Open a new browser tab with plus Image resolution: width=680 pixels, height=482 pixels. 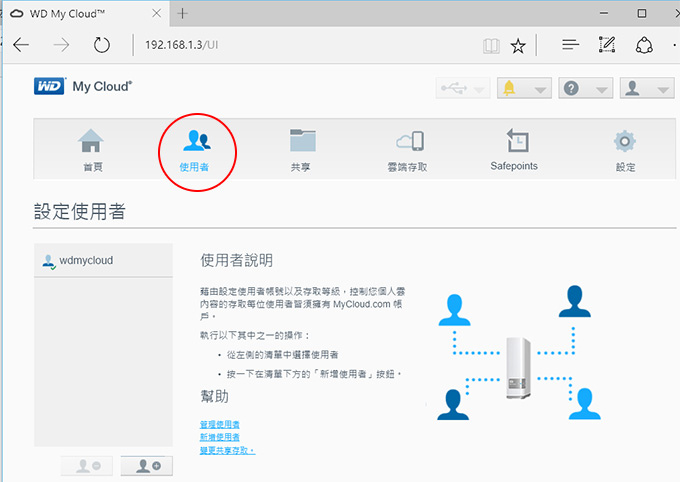tap(183, 13)
